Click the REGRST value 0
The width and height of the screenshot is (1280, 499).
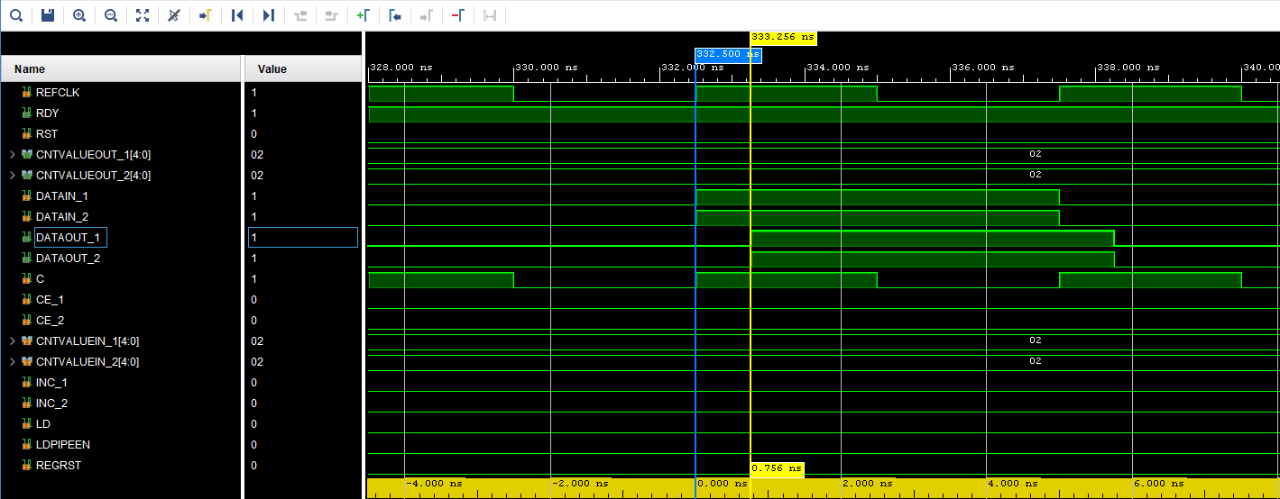(254, 466)
